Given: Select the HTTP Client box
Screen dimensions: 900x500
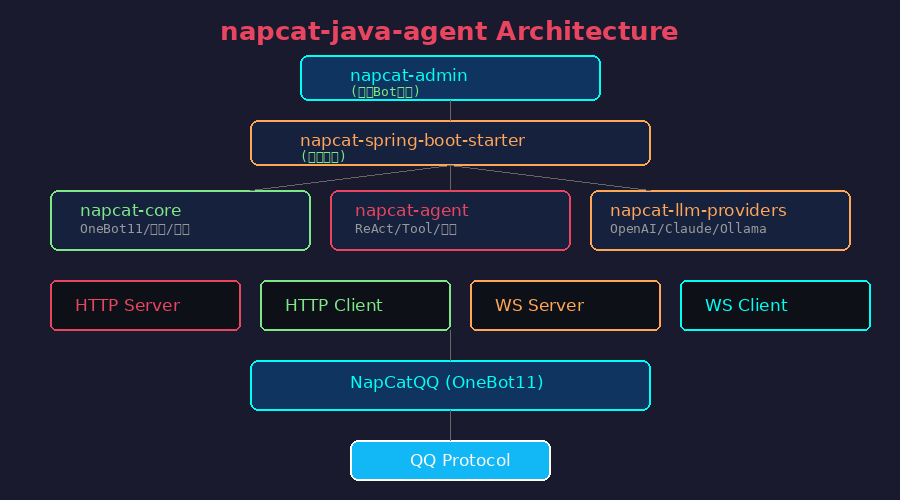Looking at the screenshot, I should coord(355,305).
